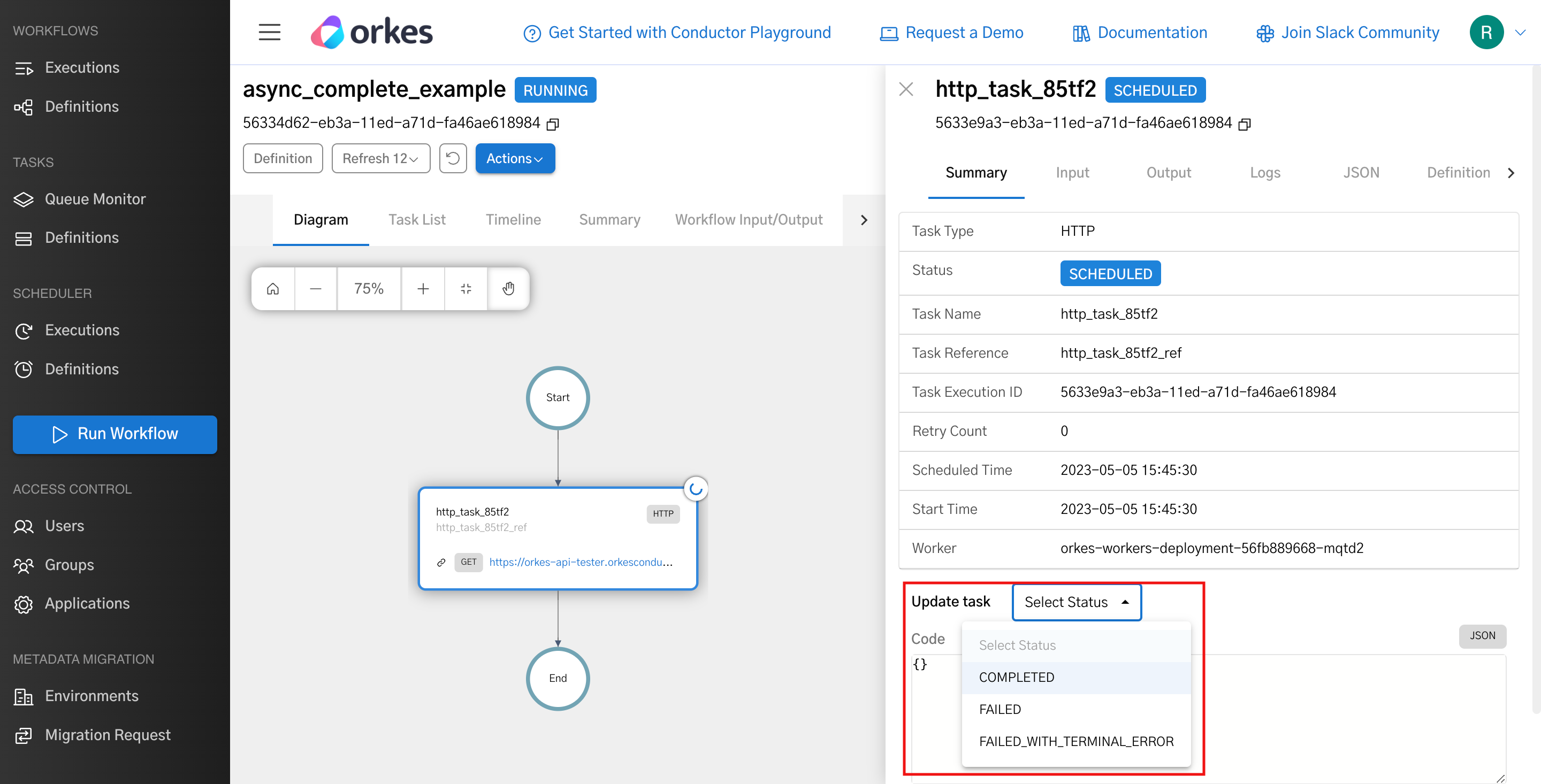Click the Orkes logo
1541x784 pixels.
click(x=371, y=32)
